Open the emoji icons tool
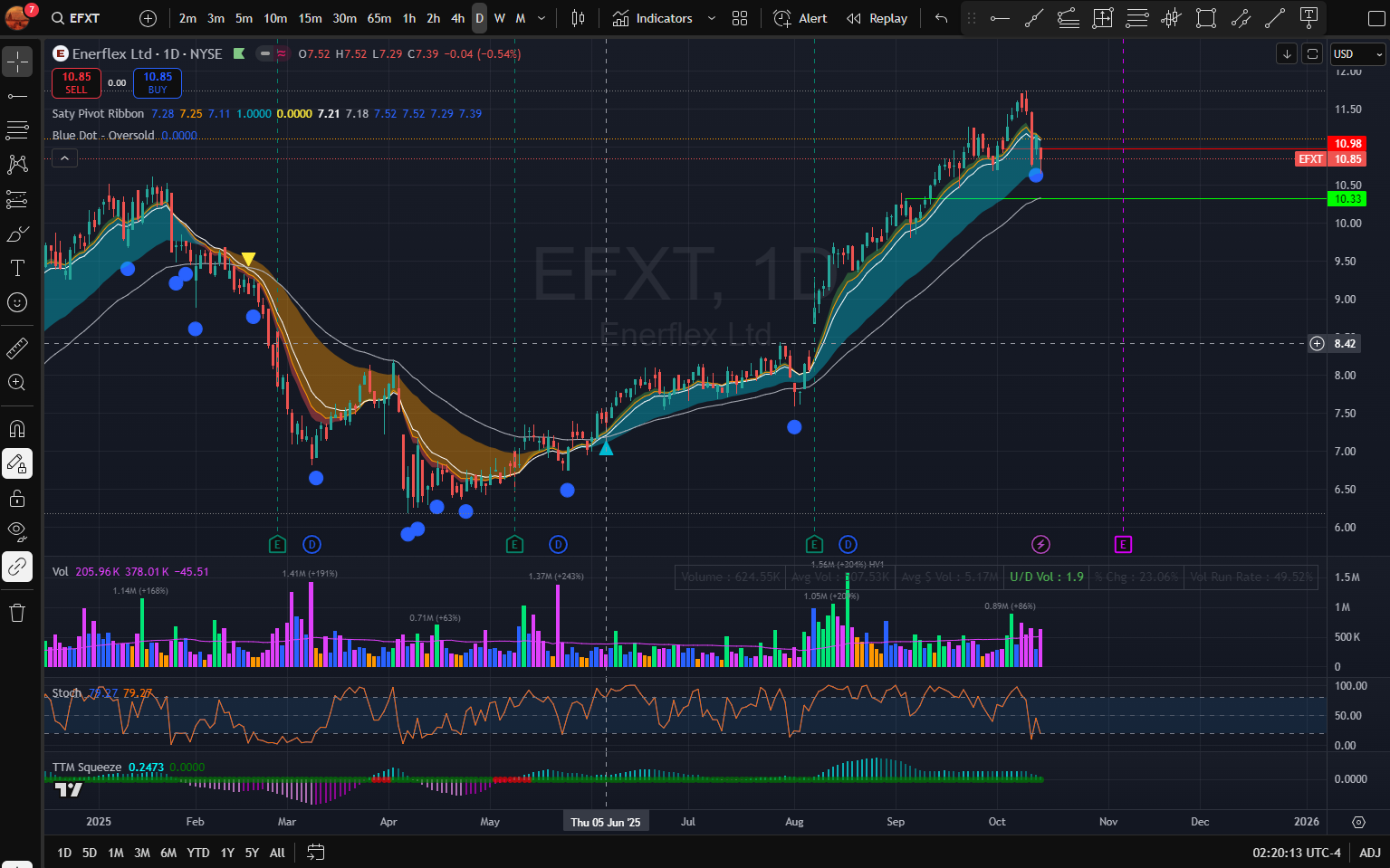The height and width of the screenshot is (868, 1390). (x=17, y=302)
